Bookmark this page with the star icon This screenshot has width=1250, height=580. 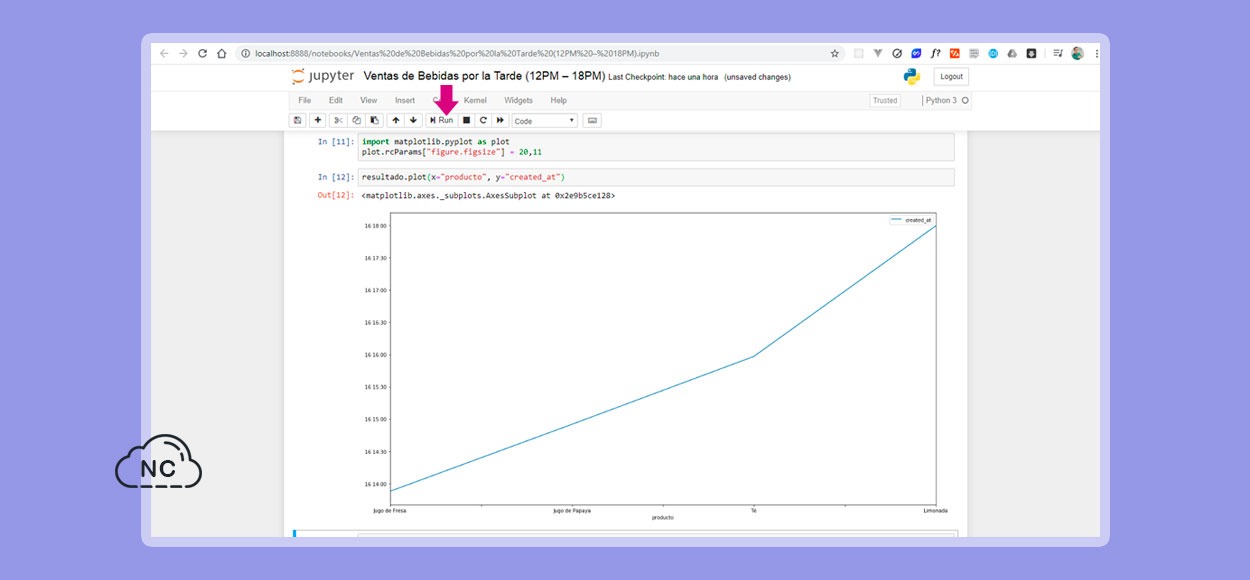click(x=835, y=53)
